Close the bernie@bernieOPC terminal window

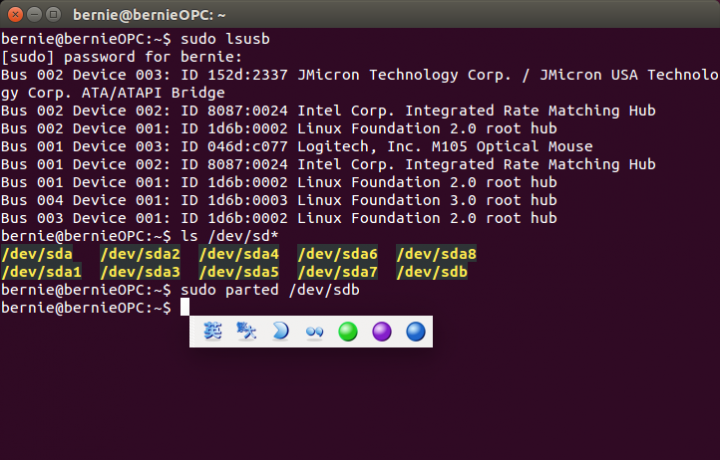pyautogui.click(x=15, y=15)
